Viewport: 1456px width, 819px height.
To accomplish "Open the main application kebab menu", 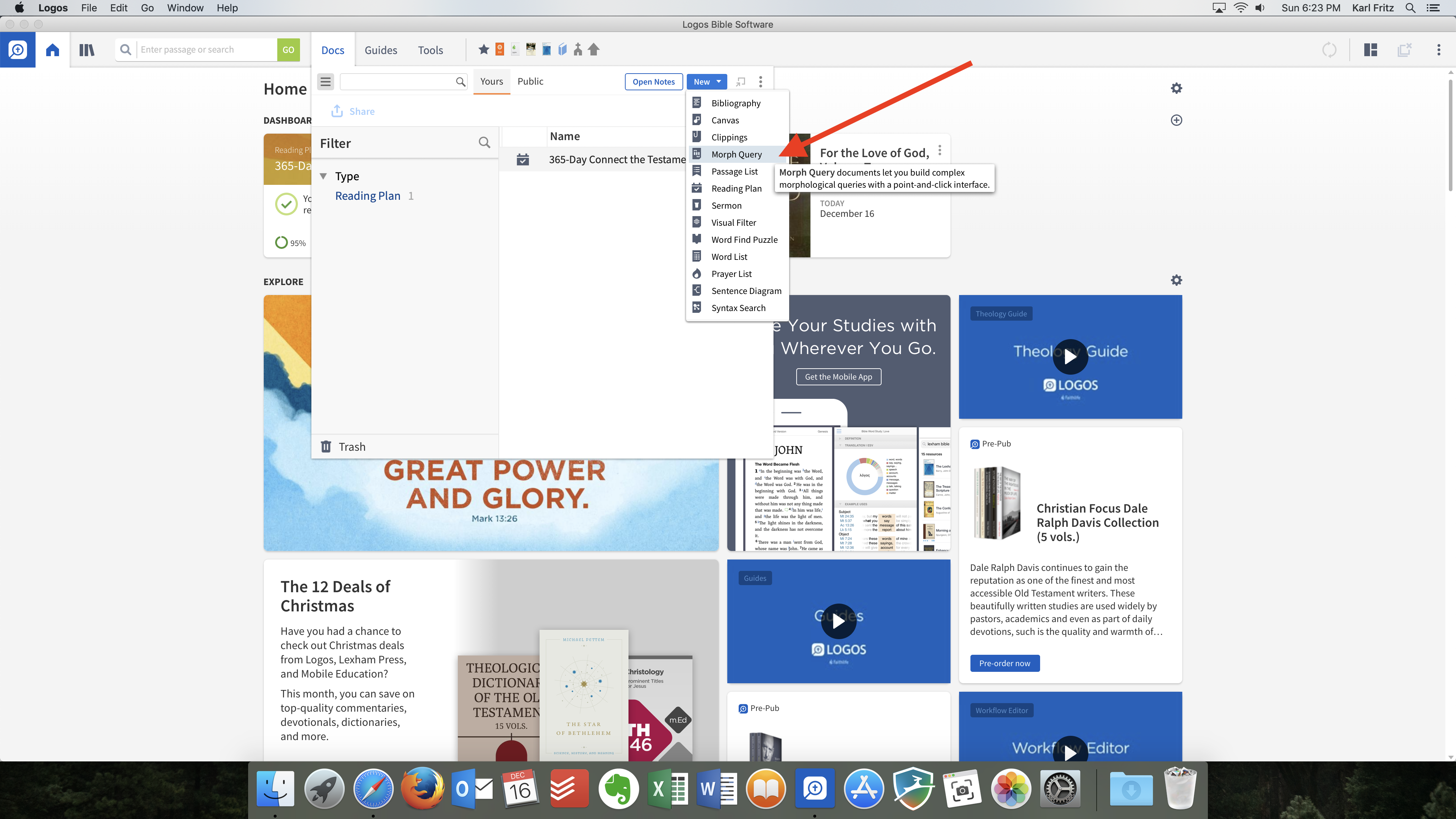I will (x=1439, y=50).
